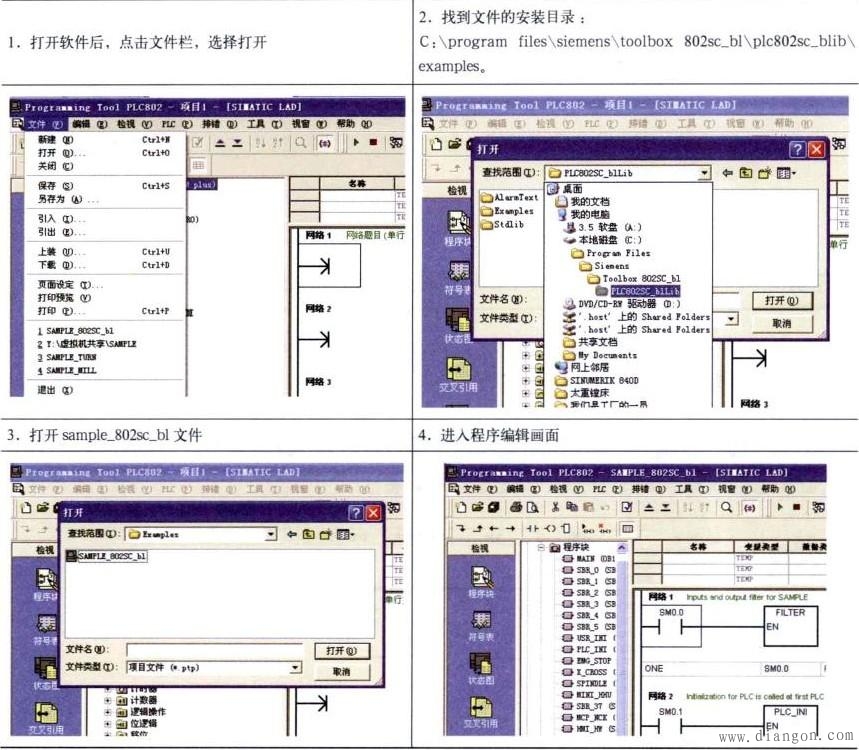Open the 交叉引用 (cross reference) view
The width and height of the screenshot is (859, 750).
tap(480, 706)
